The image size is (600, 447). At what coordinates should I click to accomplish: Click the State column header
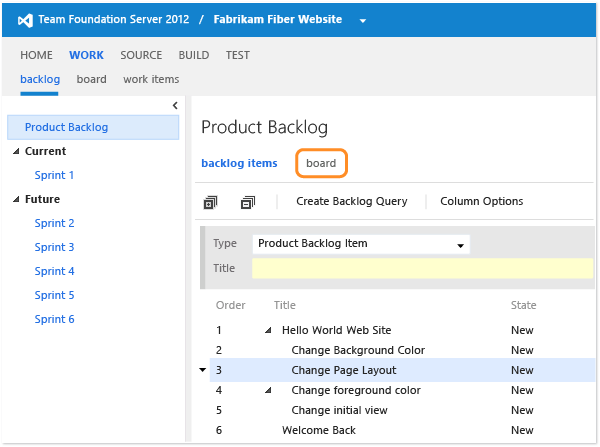tap(523, 305)
